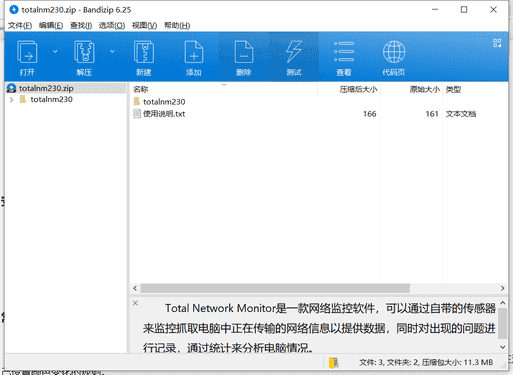Click the 文本文档 type cell
The width and height of the screenshot is (513, 375).
click(x=461, y=114)
